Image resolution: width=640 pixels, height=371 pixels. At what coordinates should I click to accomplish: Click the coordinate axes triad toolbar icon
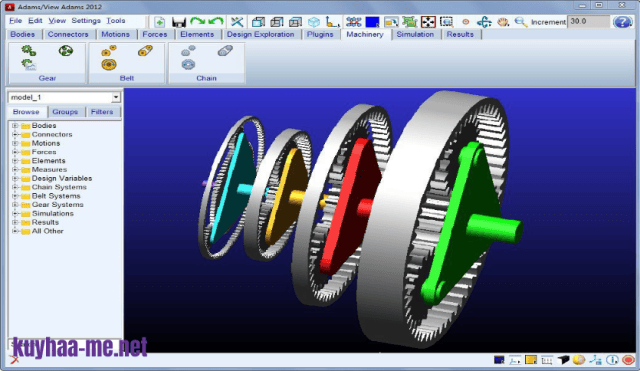pyautogui.click(x=333, y=22)
